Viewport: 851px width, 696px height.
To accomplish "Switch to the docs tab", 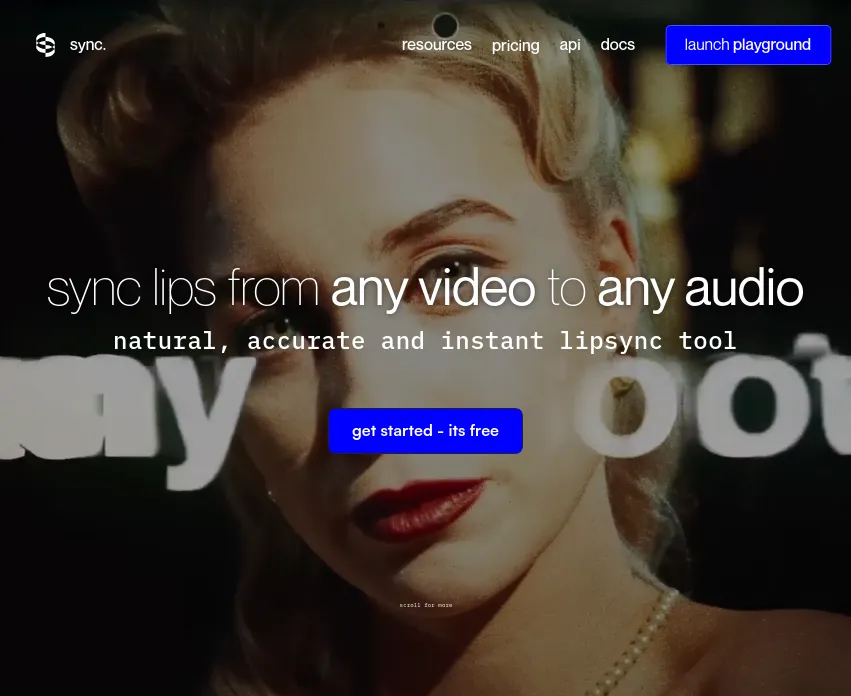I will tap(617, 44).
